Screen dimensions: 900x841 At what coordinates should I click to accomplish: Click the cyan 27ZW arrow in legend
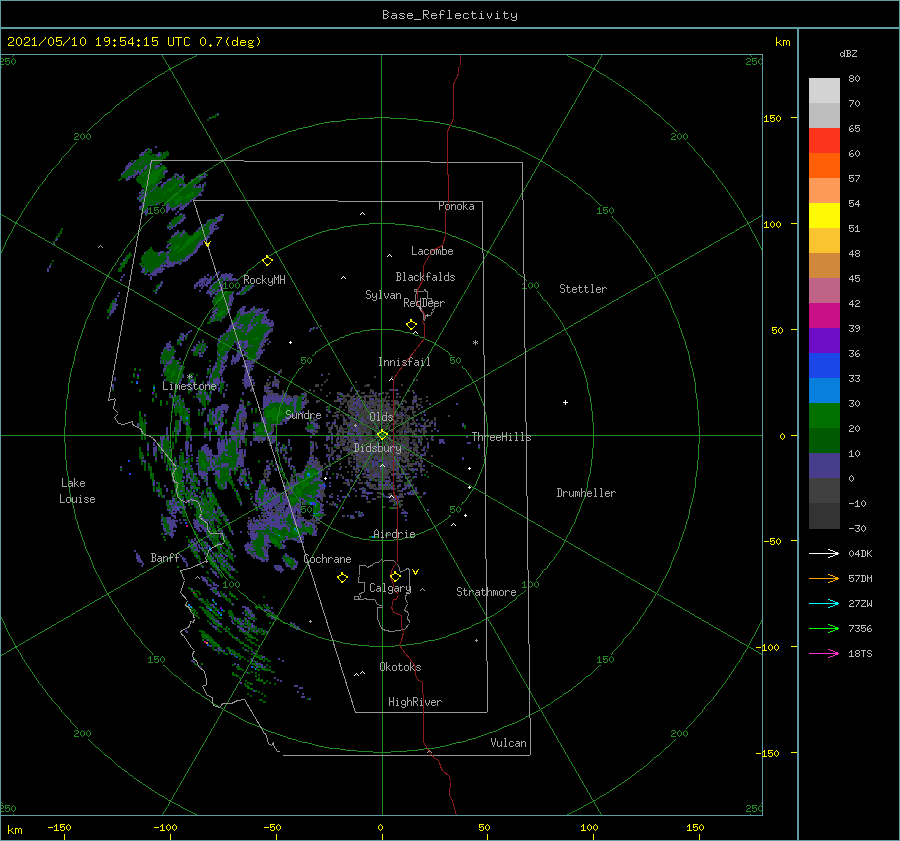click(824, 603)
